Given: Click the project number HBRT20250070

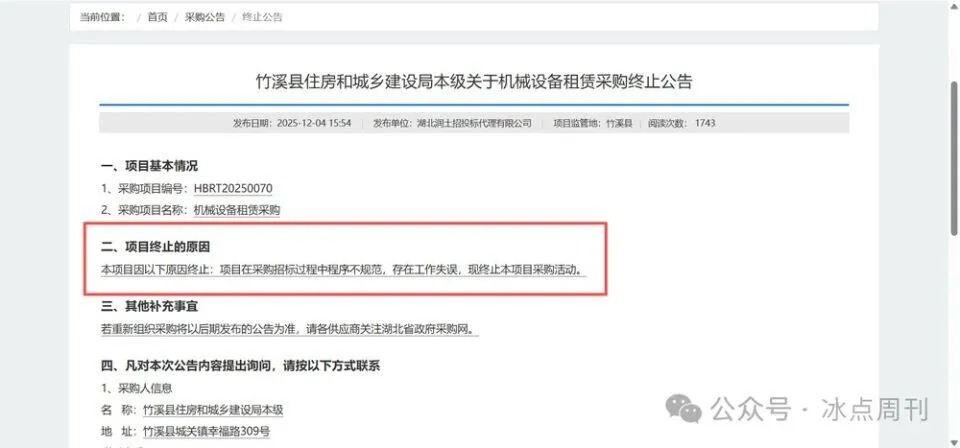Looking at the screenshot, I should 233,188.
